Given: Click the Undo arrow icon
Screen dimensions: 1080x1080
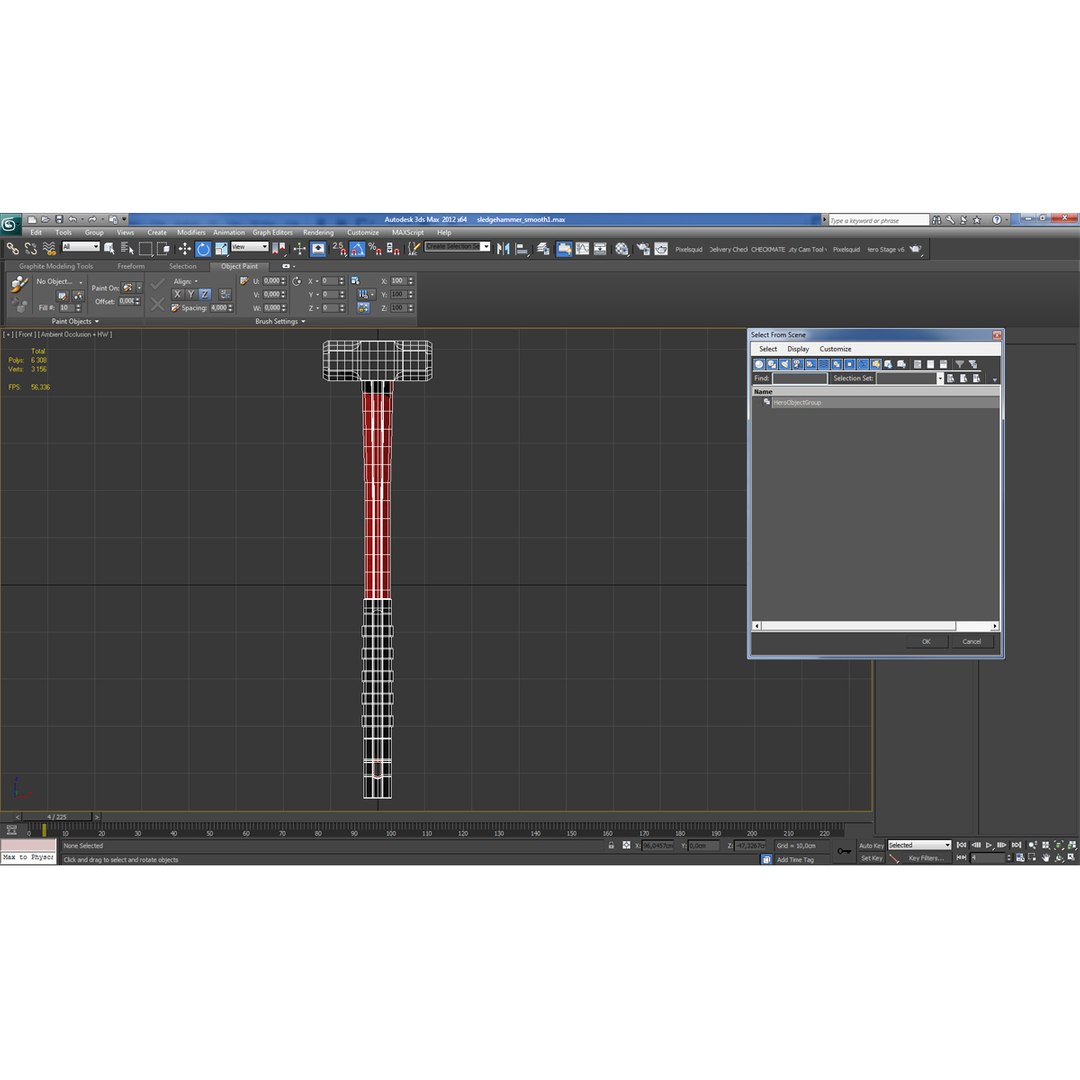Looking at the screenshot, I should tap(72, 220).
